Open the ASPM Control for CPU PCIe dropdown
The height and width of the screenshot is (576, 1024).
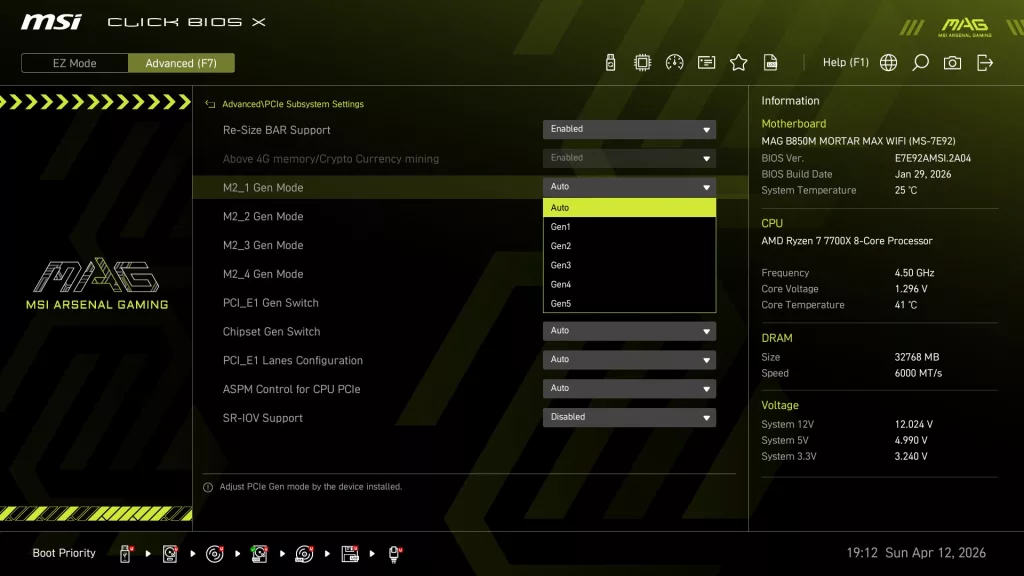(629, 388)
